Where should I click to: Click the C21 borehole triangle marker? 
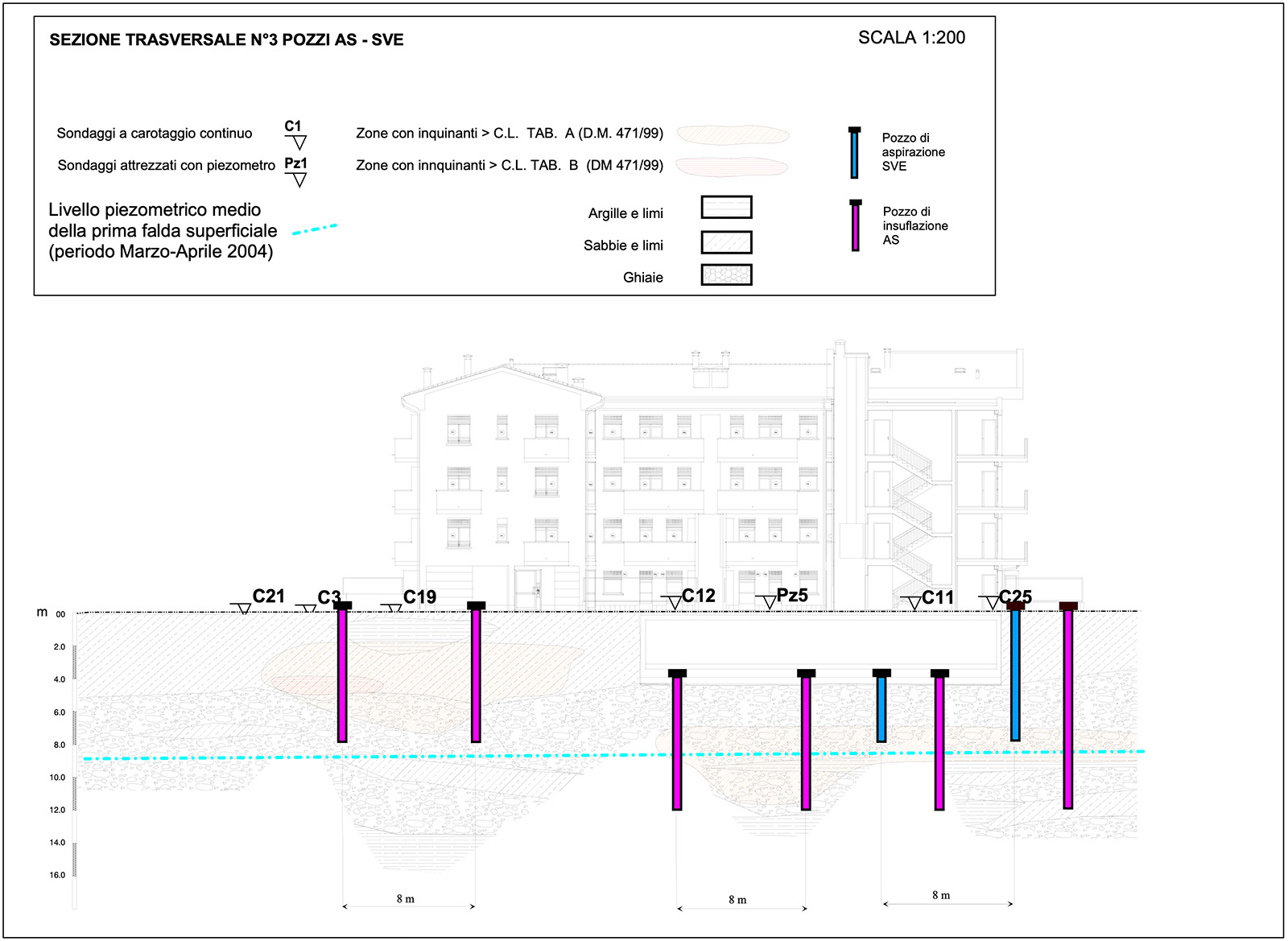(x=243, y=609)
